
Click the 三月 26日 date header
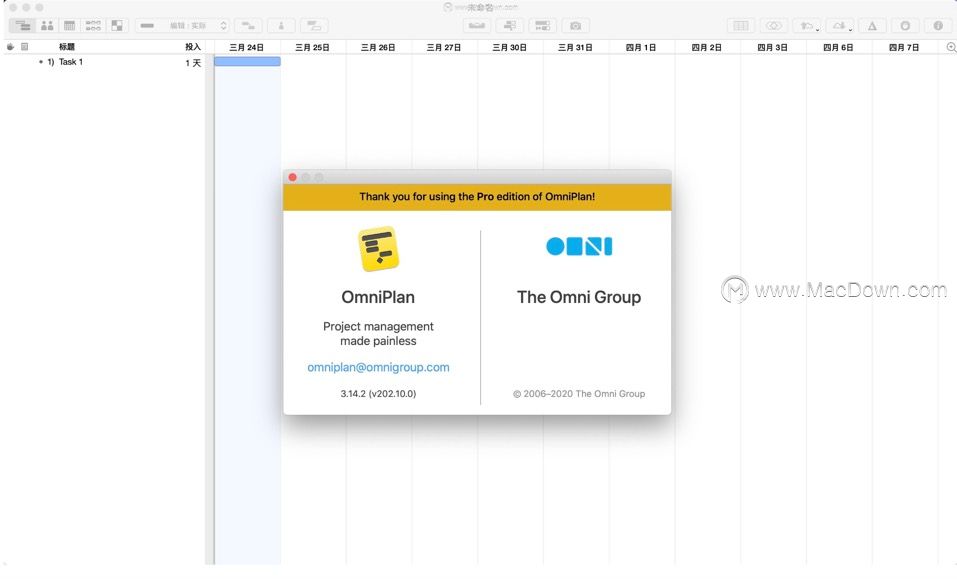click(x=378, y=48)
